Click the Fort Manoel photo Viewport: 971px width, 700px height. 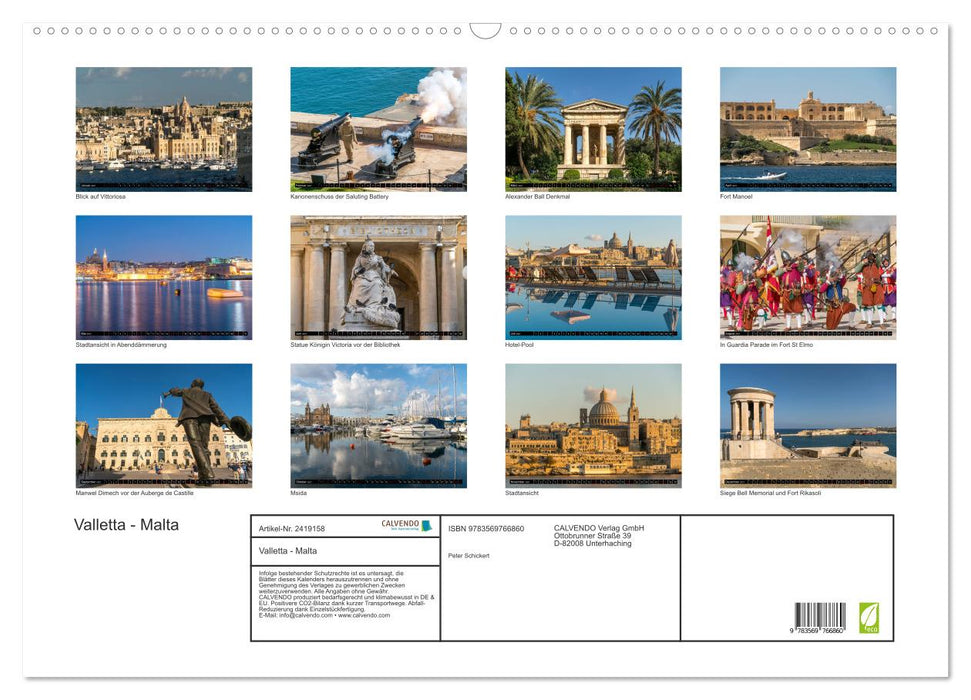tap(808, 129)
